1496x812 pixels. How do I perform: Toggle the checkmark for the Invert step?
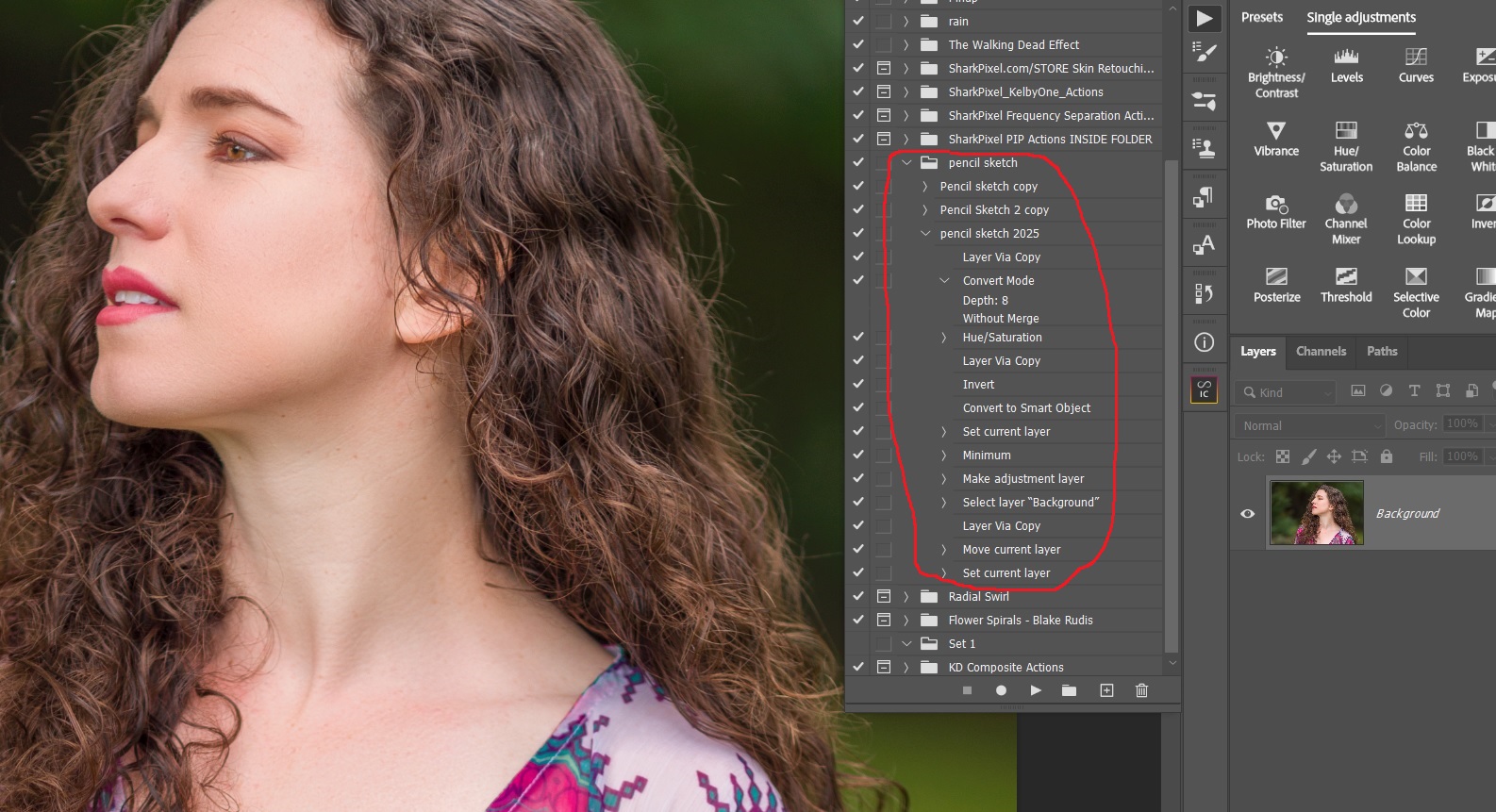[x=857, y=384]
